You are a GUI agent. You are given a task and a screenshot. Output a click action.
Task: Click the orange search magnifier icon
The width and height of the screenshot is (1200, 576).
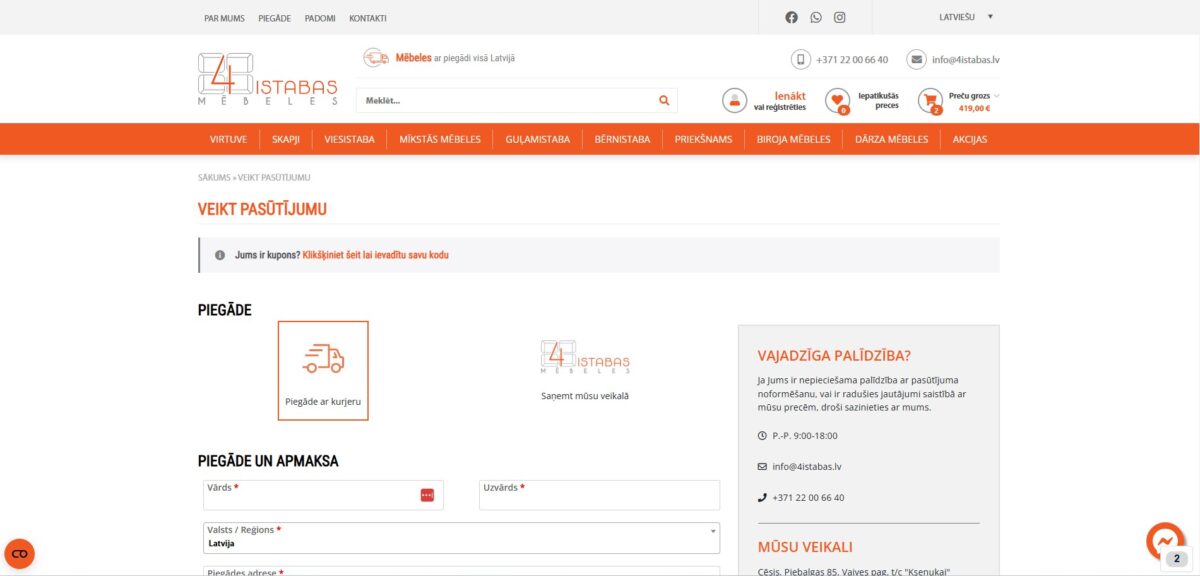pyautogui.click(x=663, y=100)
